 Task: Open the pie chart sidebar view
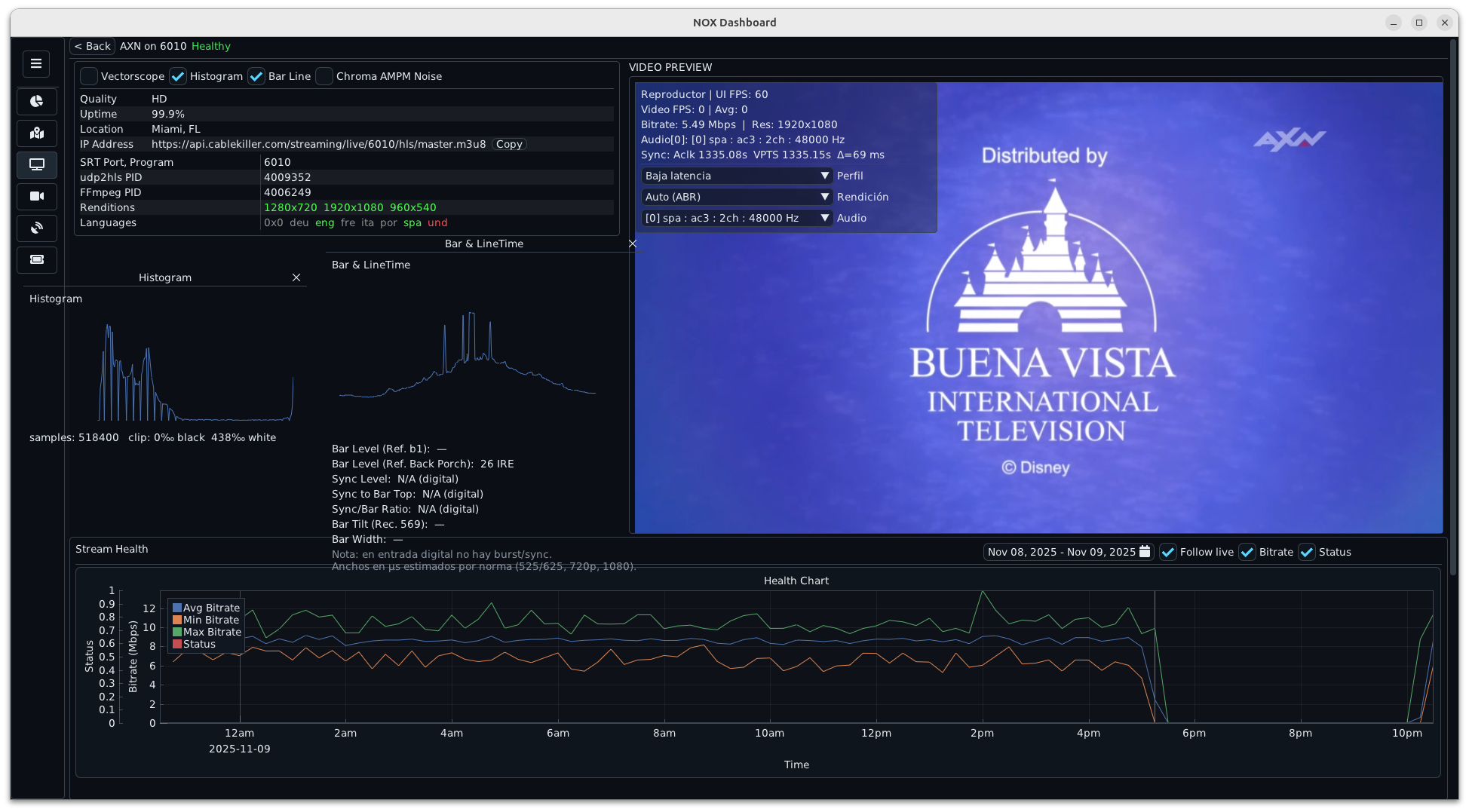coord(37,101)
